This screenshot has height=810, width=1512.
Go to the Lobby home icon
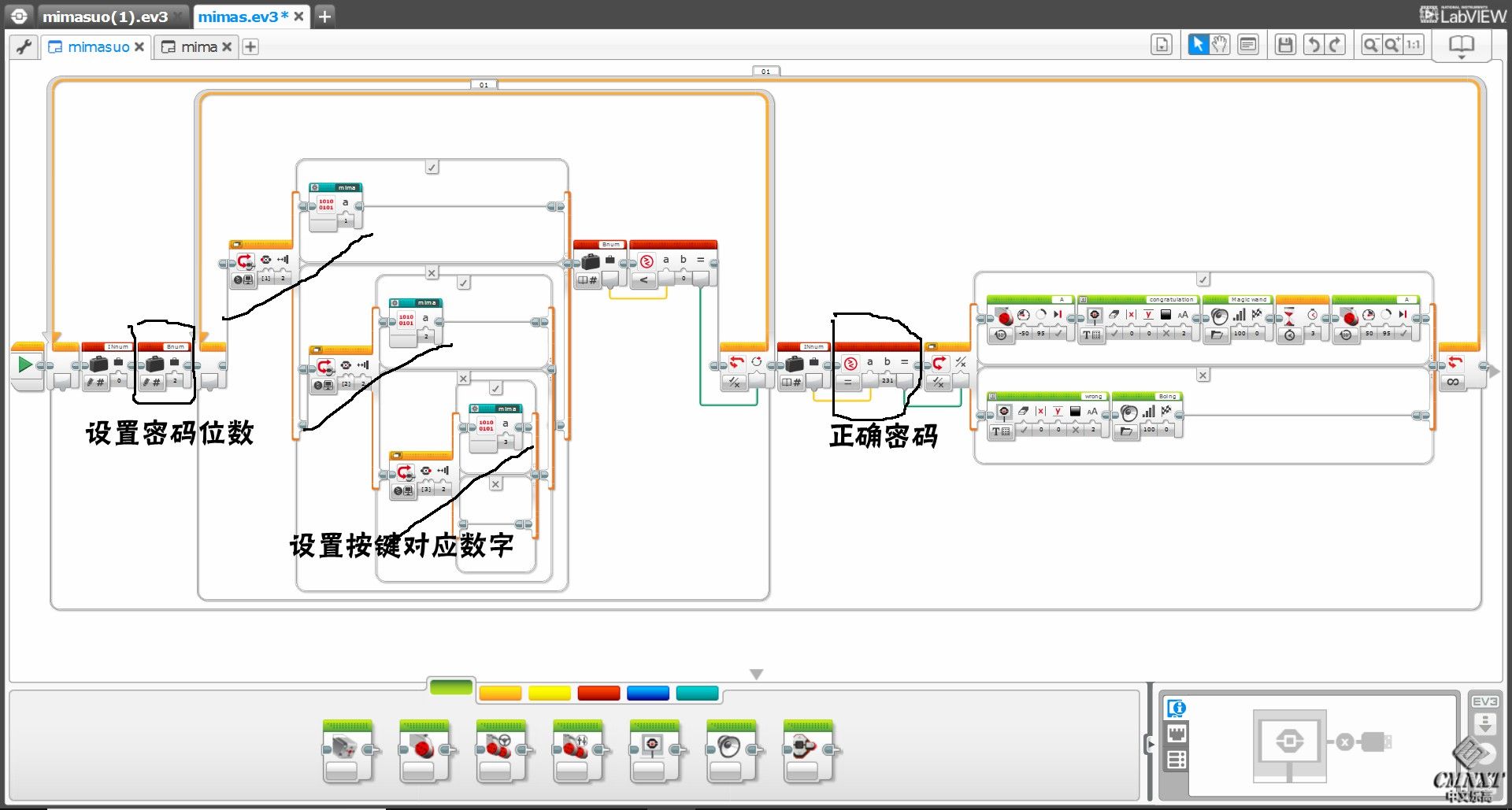pos(19,16)
